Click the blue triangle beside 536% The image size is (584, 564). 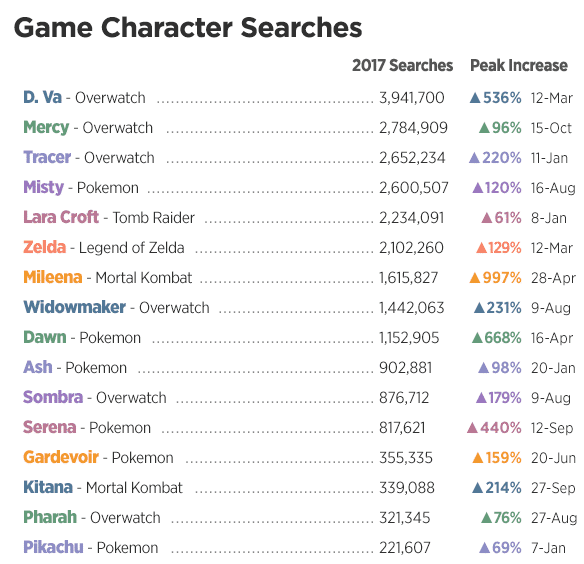coord(474,98)
